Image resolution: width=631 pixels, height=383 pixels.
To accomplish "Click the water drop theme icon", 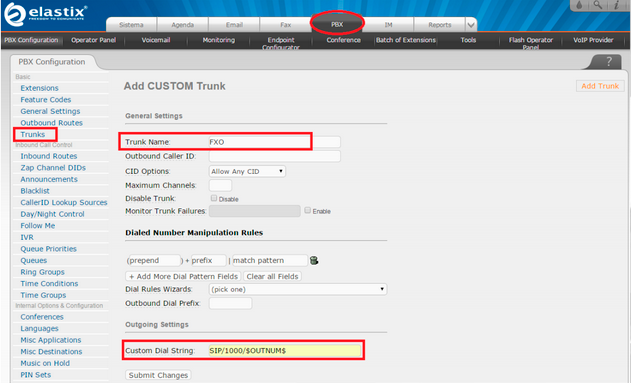I will [579, 5].
